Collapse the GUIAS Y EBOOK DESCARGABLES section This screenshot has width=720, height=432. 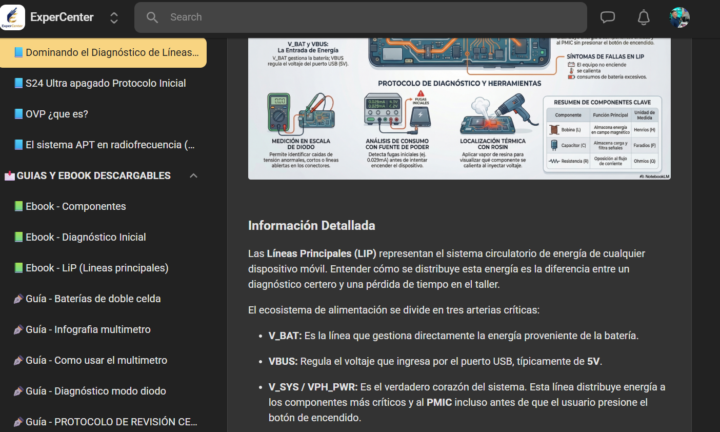coord(194,175)
